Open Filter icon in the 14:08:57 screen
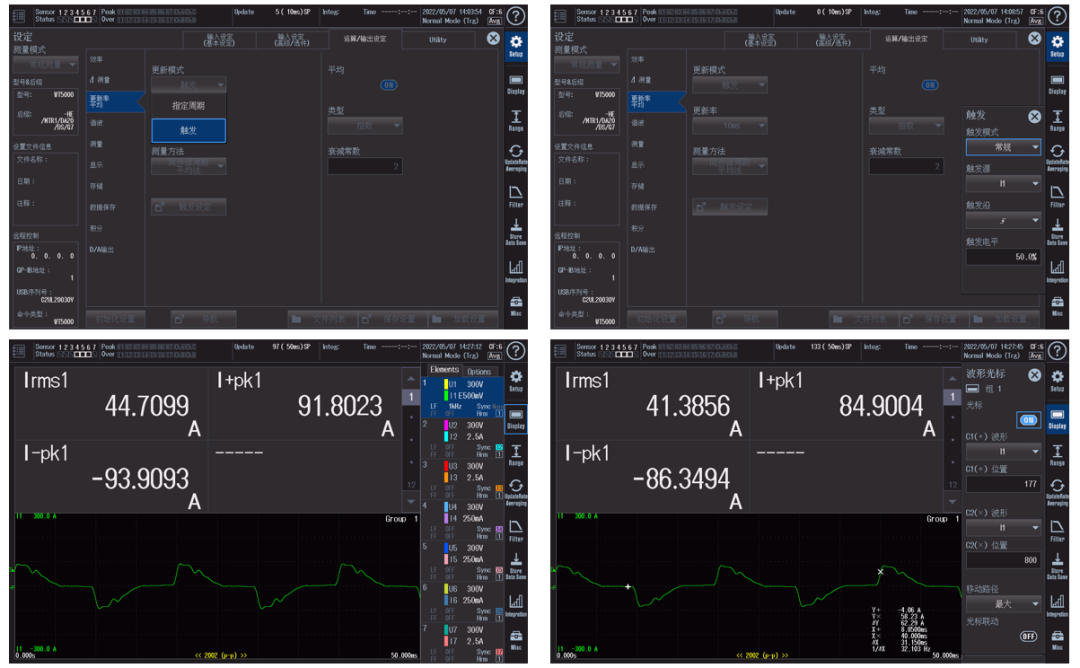 click(x=1057, y=196)
